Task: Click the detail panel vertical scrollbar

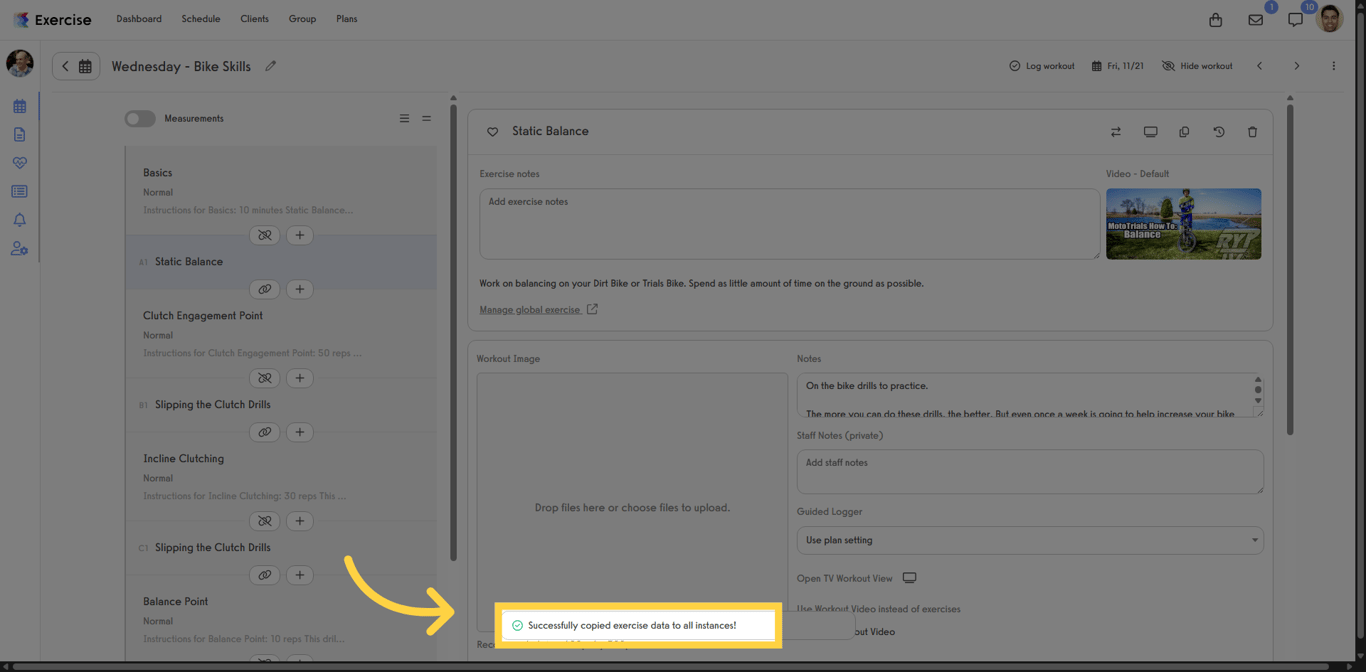Action: (x=1290, y=270)
